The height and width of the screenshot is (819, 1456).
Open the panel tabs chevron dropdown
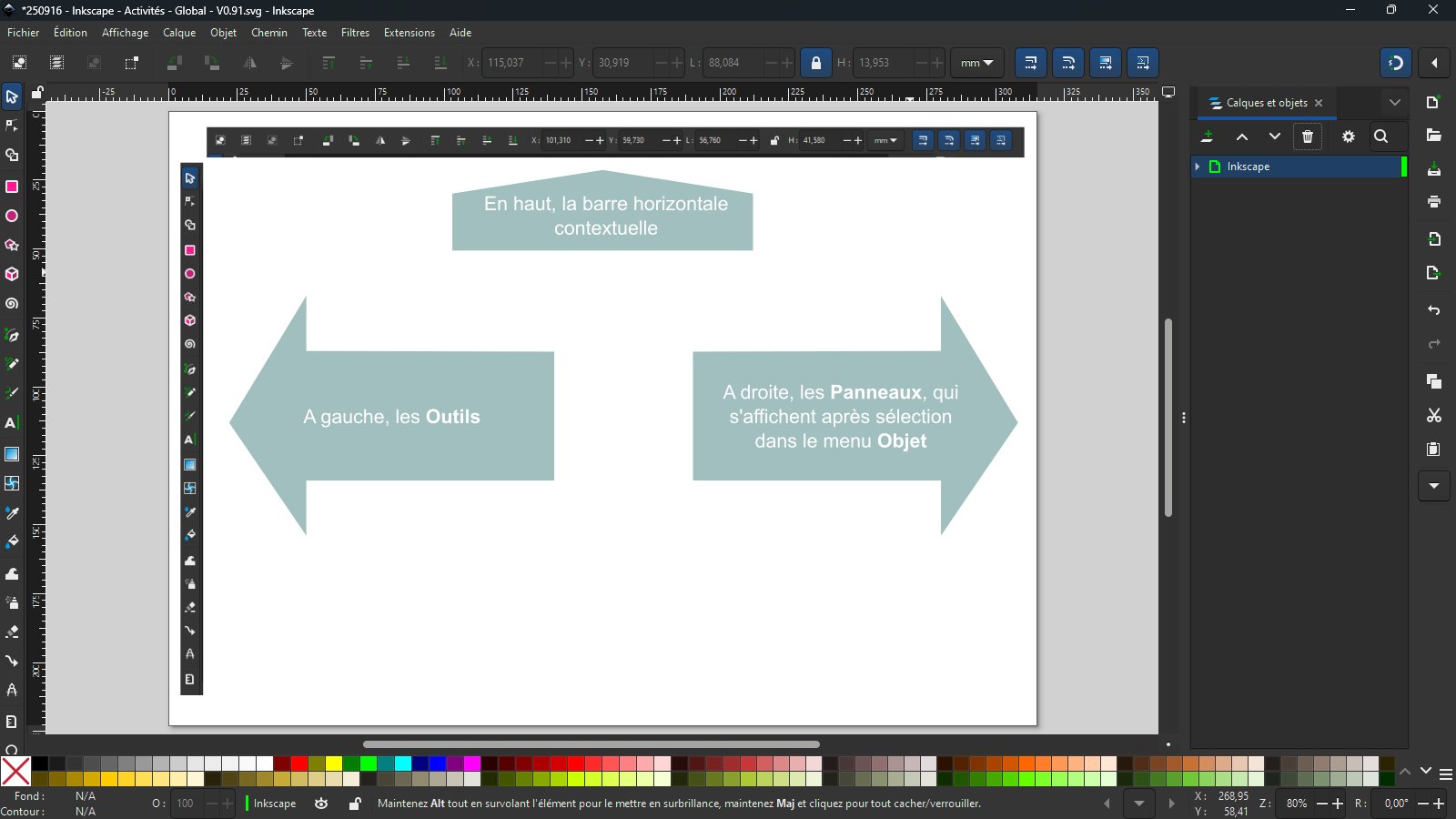(x=1394, y=103)
